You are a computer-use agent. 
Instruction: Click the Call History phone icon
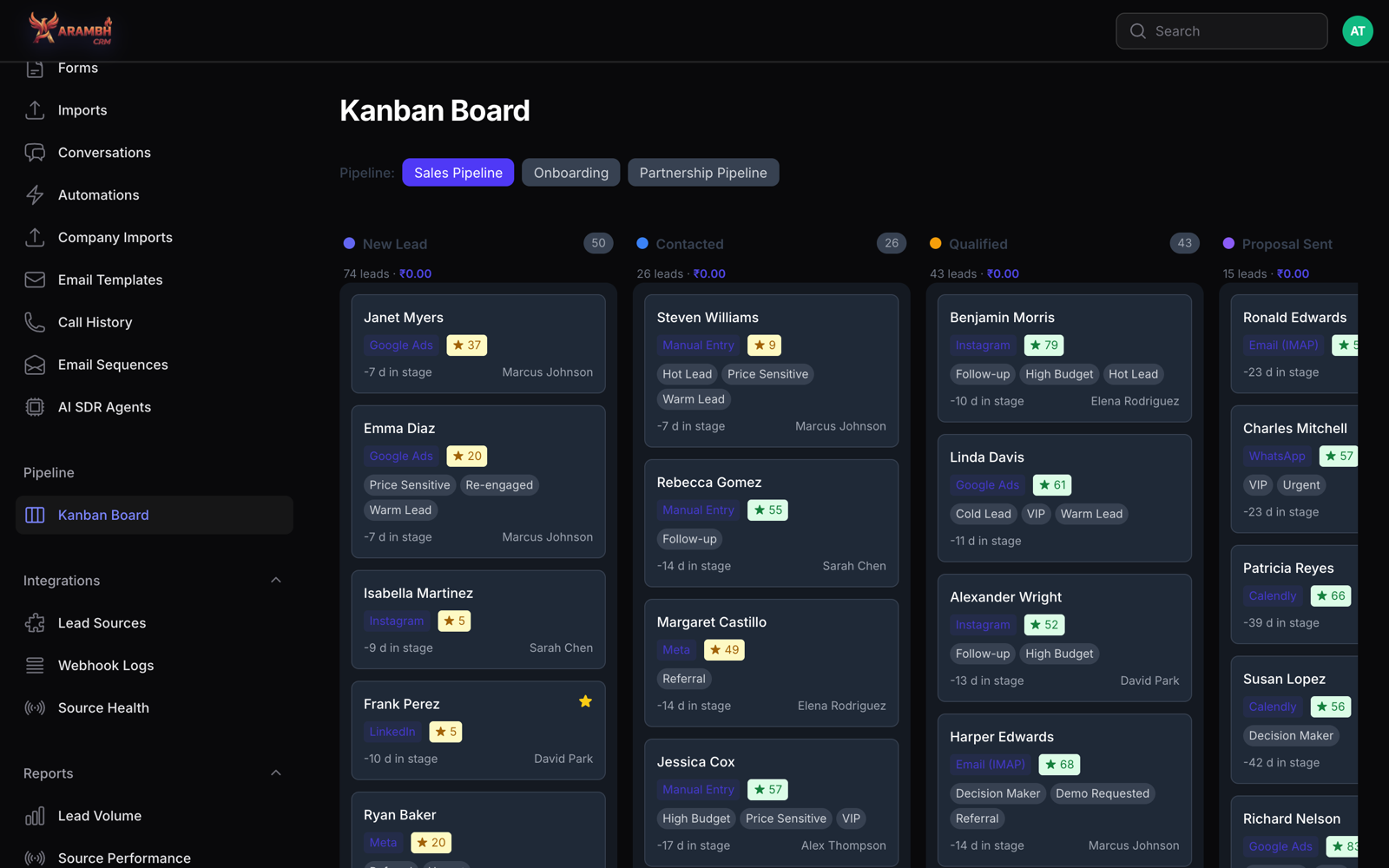[x=35, y=322]
